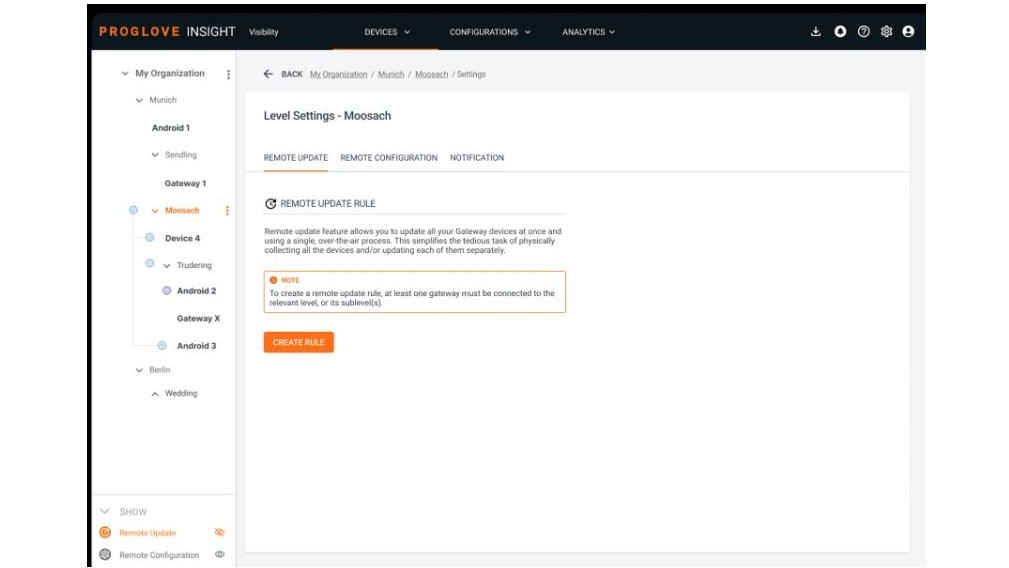The width and height of the screenshot is (1009, 568).
Task: Click the download icon in top bar
Action: [x=816, y=32]
